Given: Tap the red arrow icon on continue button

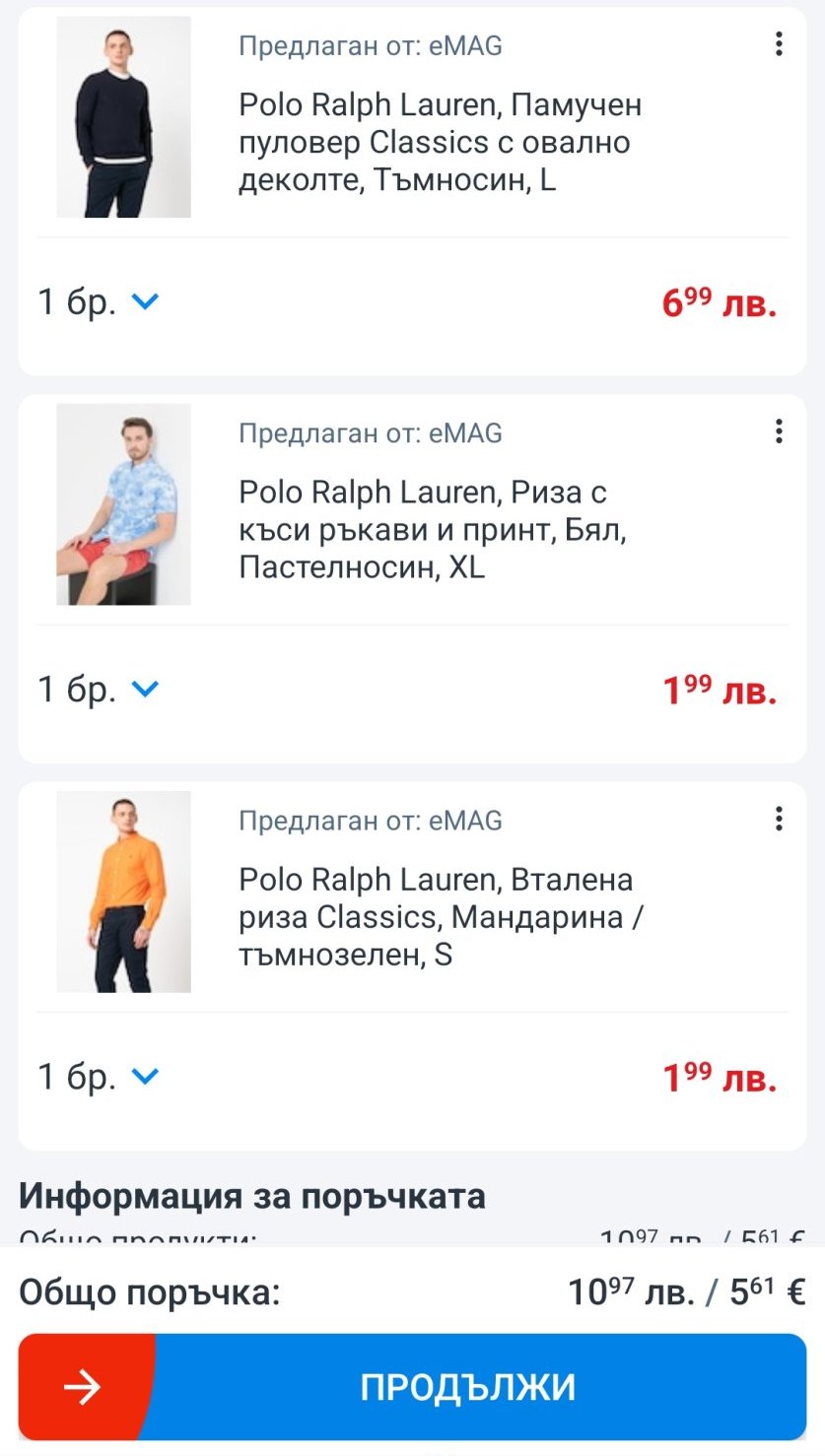Looking at the screenshot, I should pos(83,1387).
